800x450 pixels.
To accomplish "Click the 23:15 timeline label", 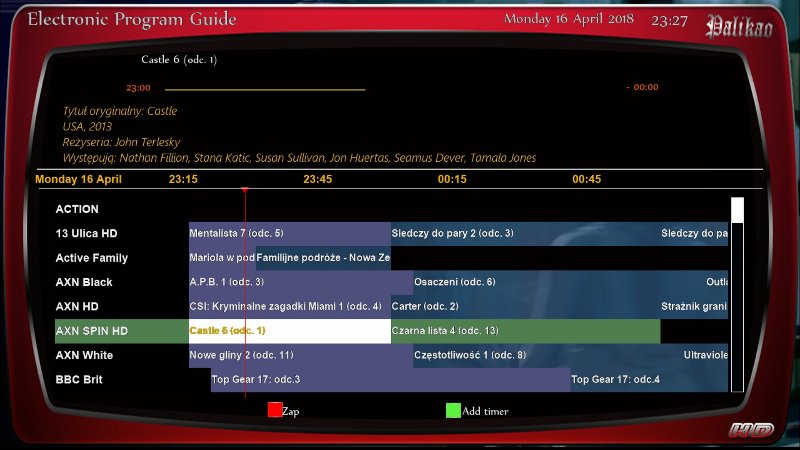I will coord(183,179).
